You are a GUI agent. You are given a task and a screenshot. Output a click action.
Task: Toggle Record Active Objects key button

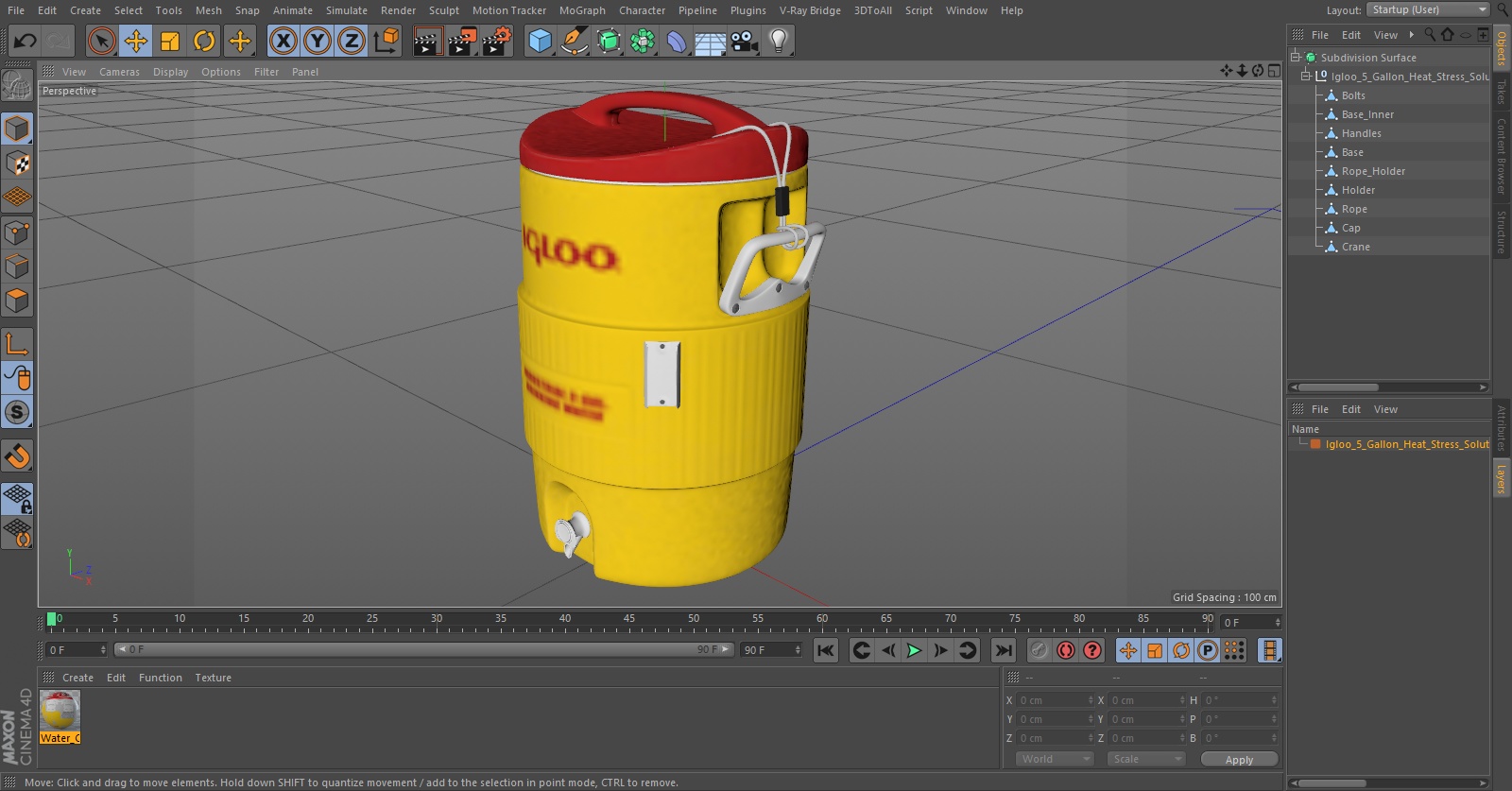tap(1039, 650)
